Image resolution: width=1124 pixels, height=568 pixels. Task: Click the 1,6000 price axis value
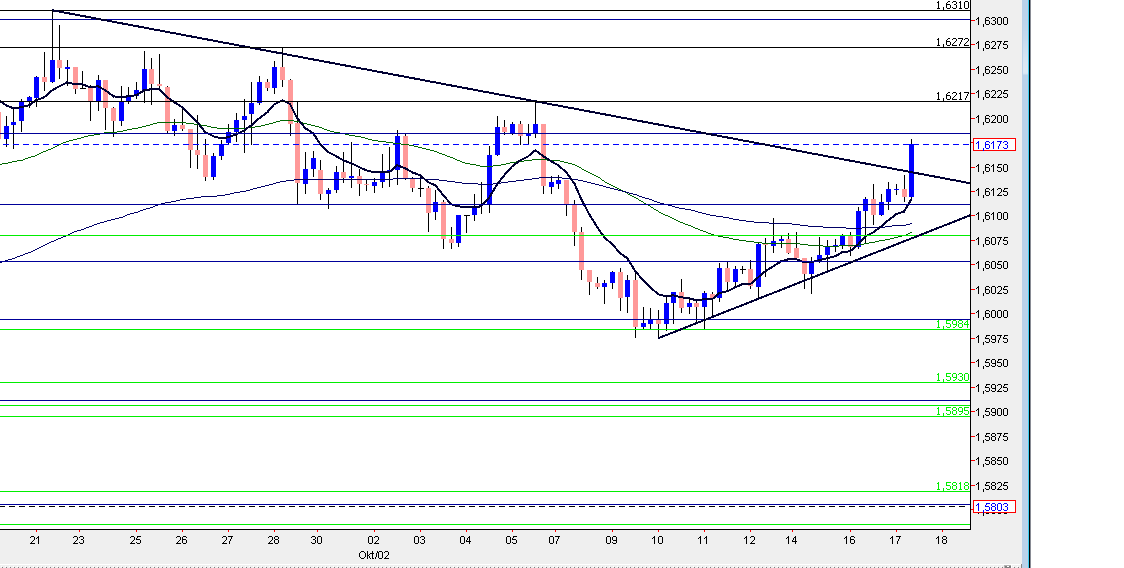992,314
